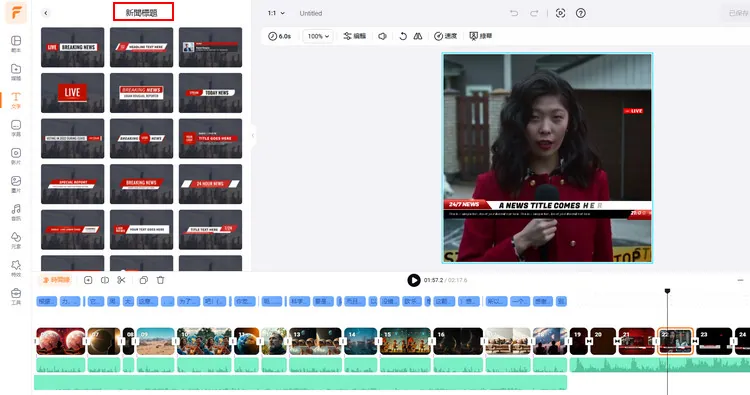Select scene 21 red clip in timeline
This screenshot has width=750, height=395.
point(636,341)
